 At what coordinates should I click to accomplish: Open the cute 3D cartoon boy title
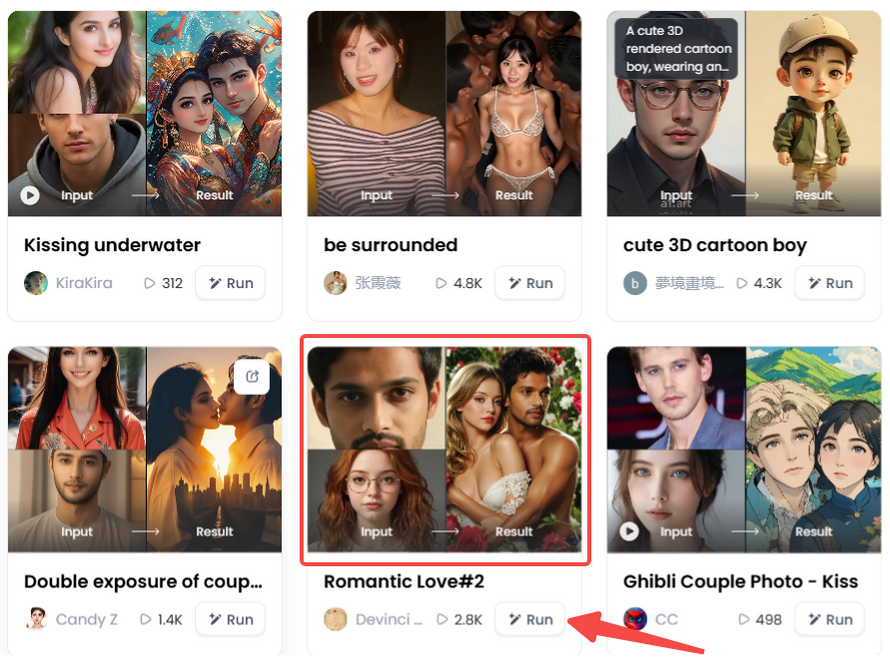pyautogui.click(x=714, y=245)
